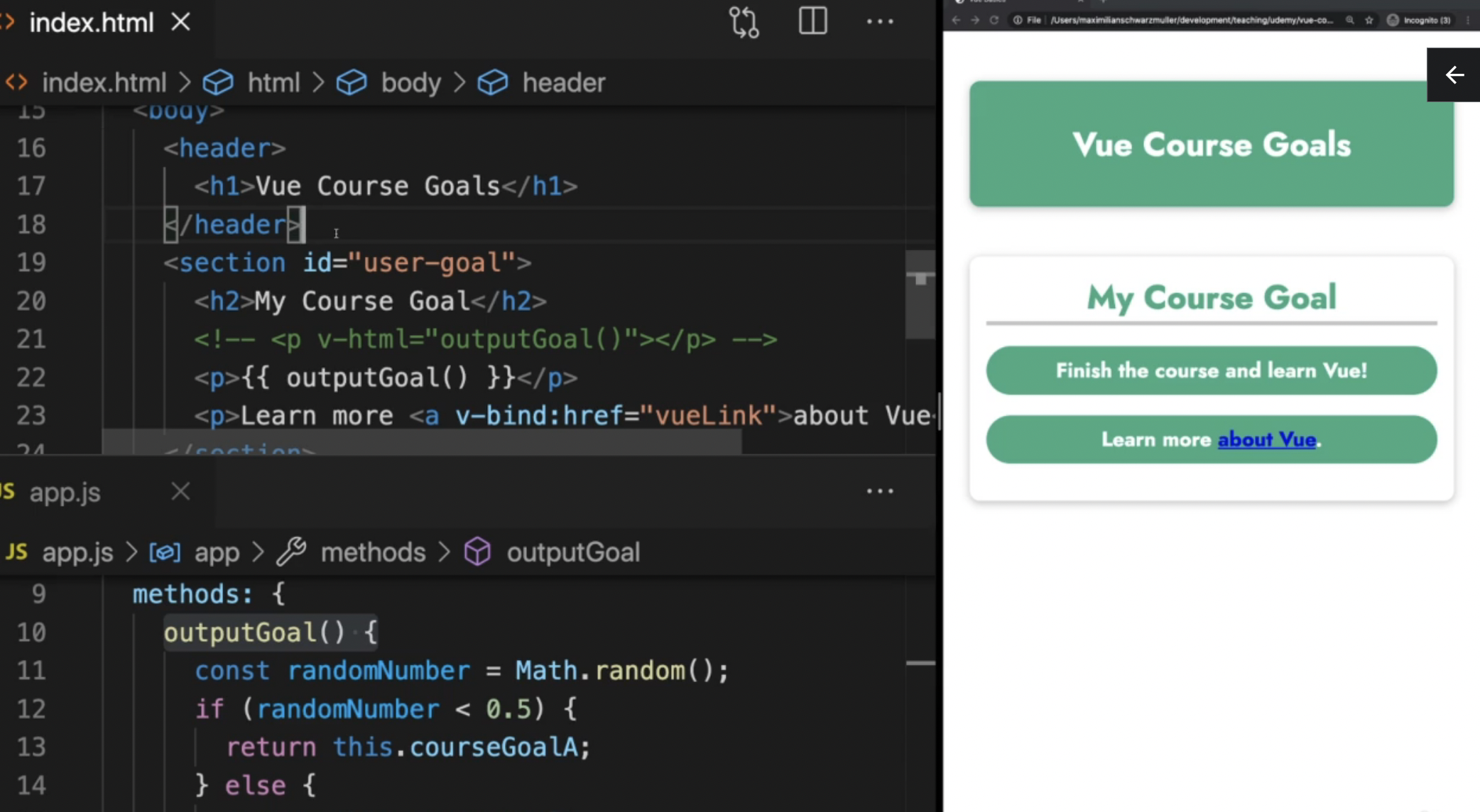Click the outputGoal breadcrumb item

573,552
